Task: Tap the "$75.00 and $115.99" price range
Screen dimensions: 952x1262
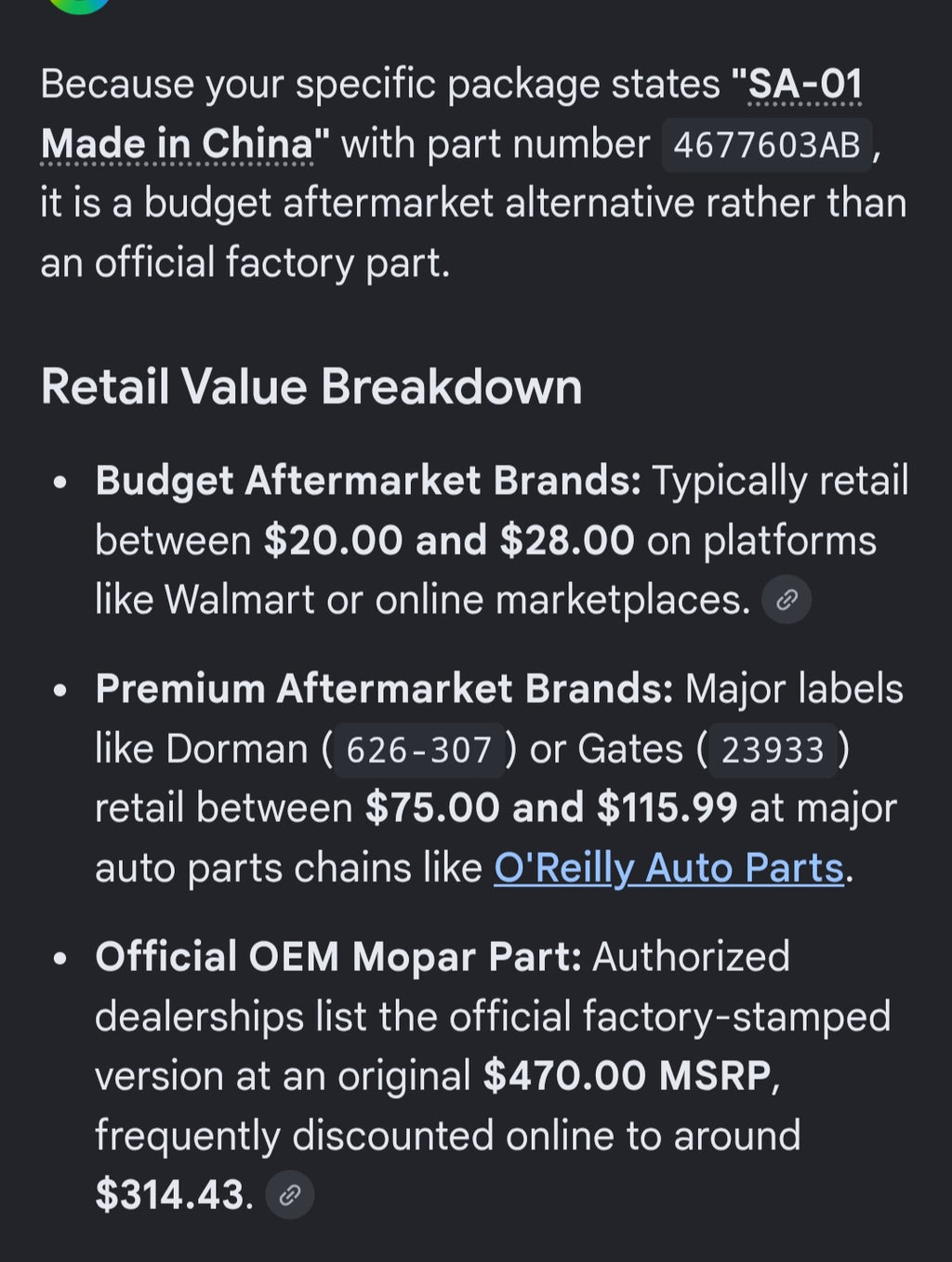Action: pos(551,808)
